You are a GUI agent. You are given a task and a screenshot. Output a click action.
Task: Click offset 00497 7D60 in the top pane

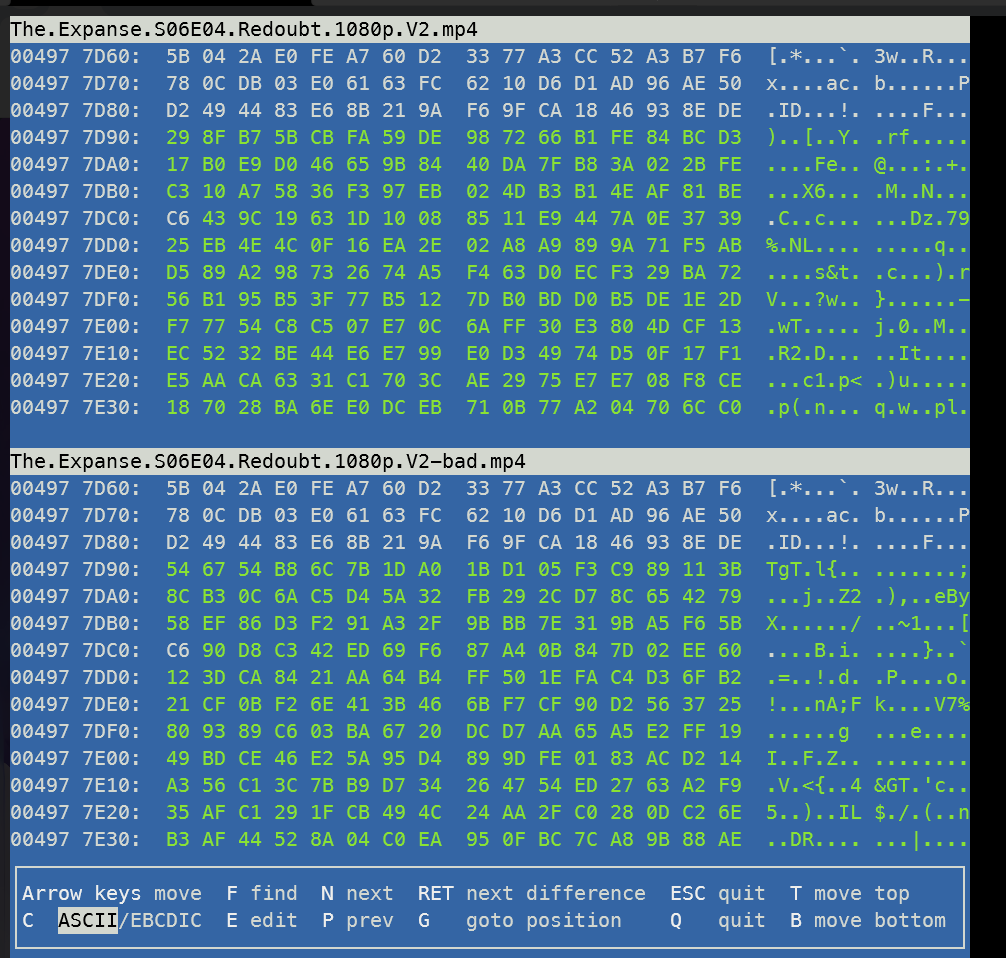tap(75, 56)
